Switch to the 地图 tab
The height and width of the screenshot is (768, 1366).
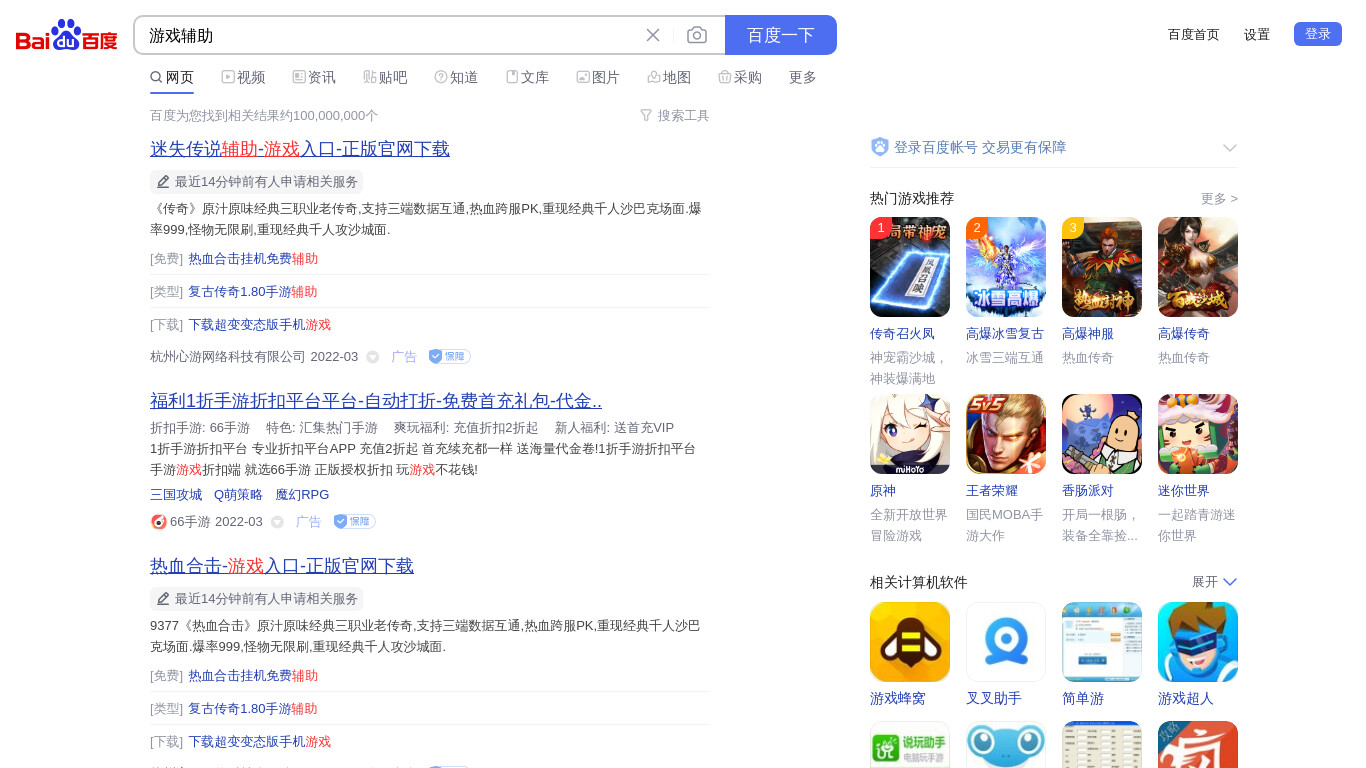pos(669,77)
